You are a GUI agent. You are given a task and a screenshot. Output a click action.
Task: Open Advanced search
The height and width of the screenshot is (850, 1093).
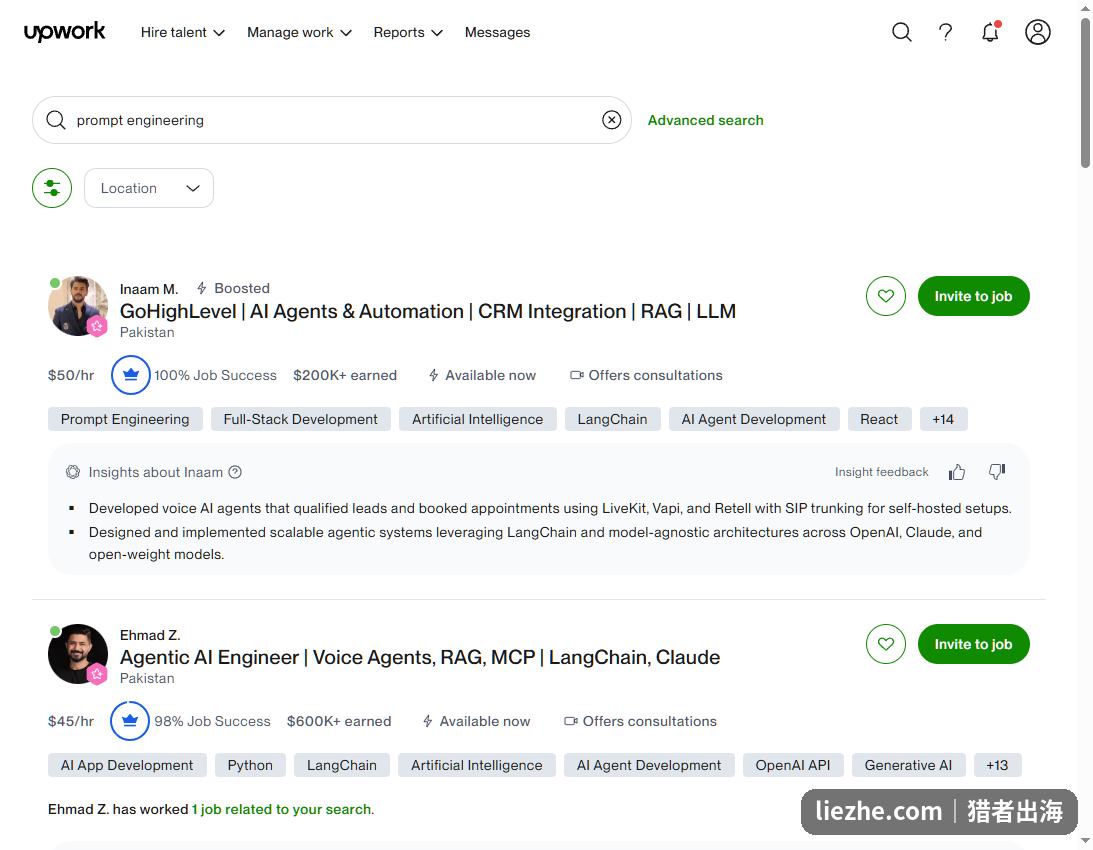(x=705, y=120)
